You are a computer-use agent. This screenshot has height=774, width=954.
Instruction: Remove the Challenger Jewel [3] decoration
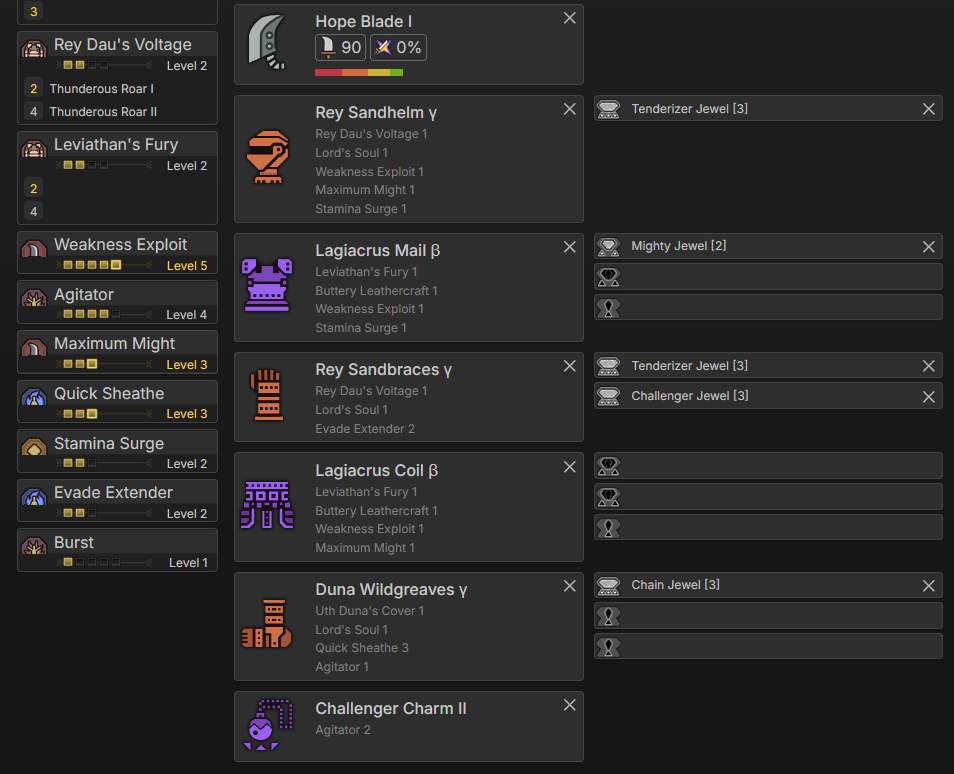(x=928, y=397)
